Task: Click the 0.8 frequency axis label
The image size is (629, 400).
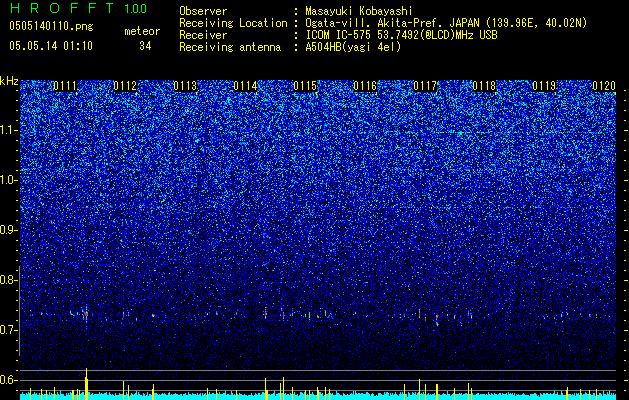Action: [x=8, y=280]
